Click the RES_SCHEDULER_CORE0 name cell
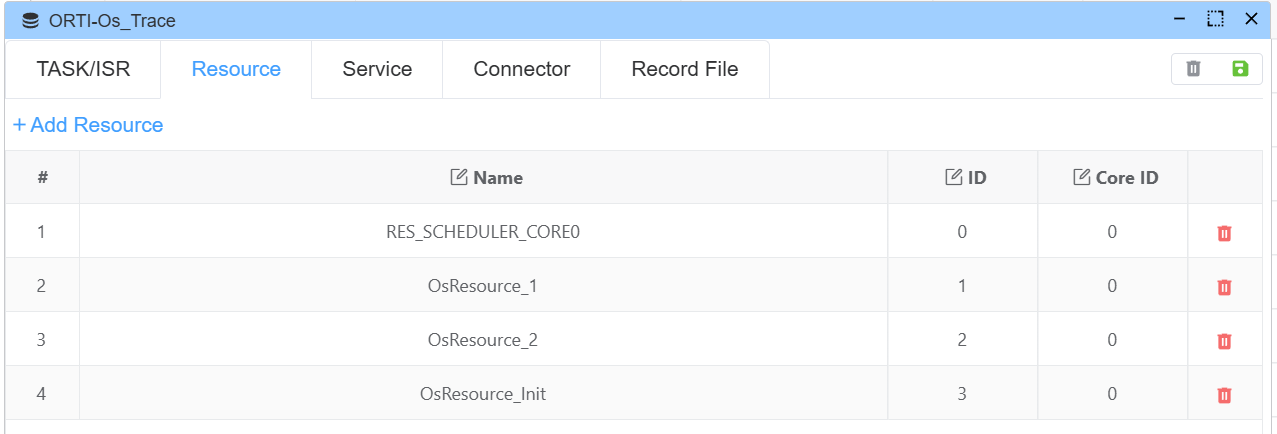The width and height of the screenshot is (1277, 434). [483, 232]
